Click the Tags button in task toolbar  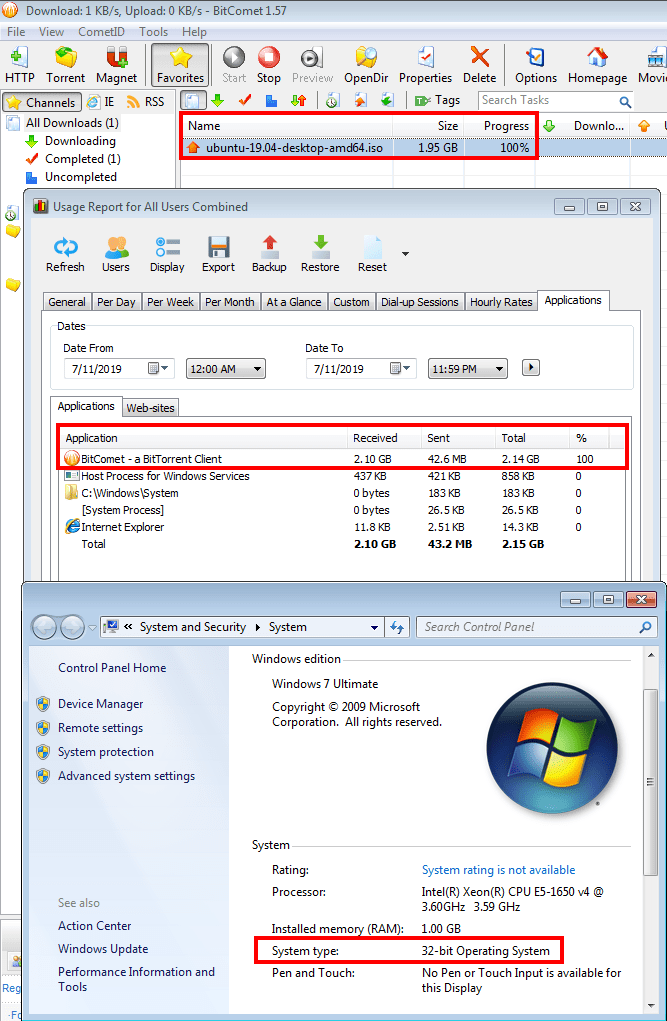(x=438, y=100)
